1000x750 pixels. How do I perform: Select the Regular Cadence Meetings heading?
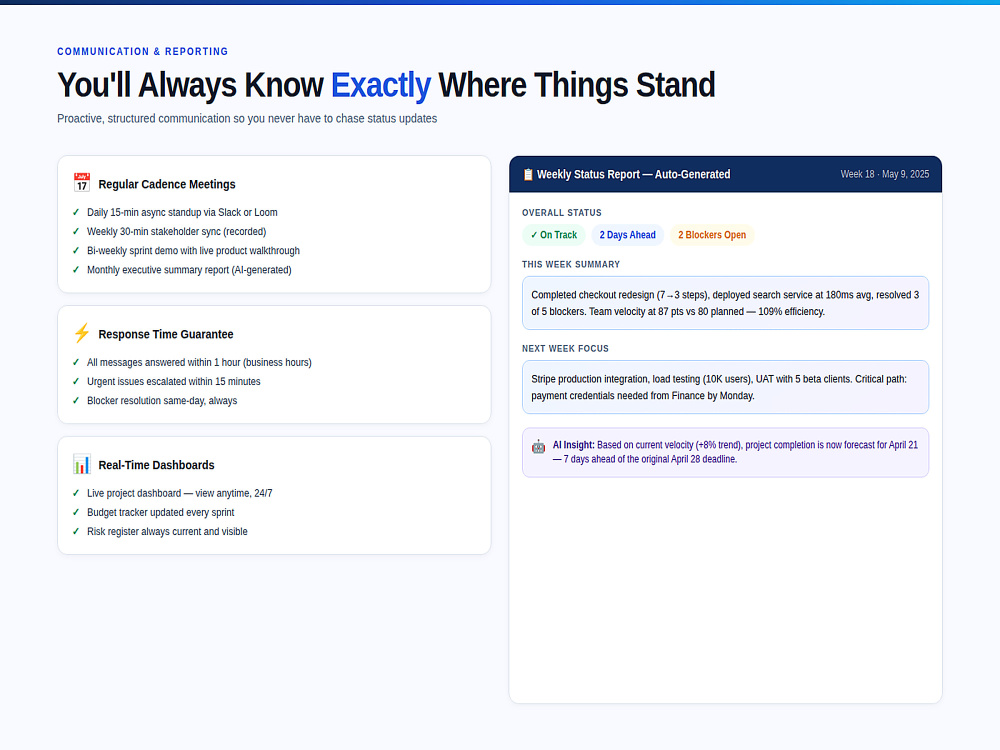pos(167,184)
